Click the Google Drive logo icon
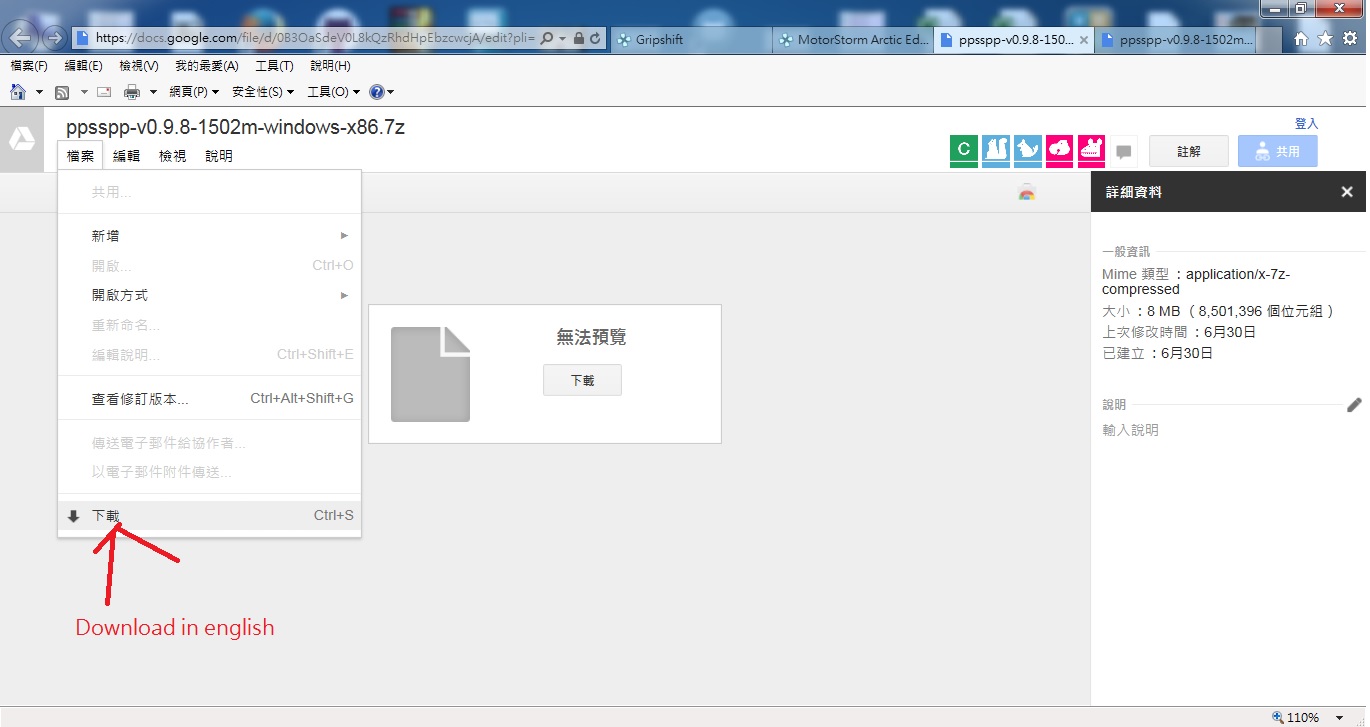The height and width of the screenshot is (727, 1370). pos(22,140)
